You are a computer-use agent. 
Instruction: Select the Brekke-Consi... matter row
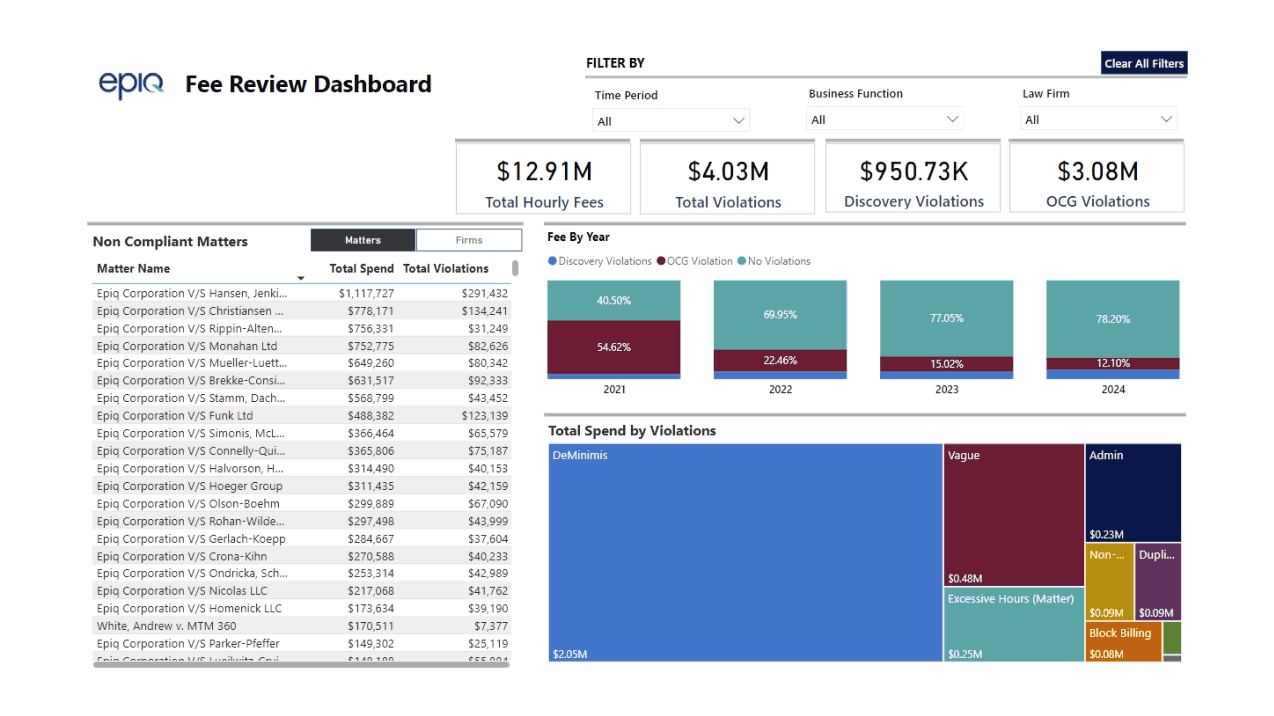click(x=301, y=381)
